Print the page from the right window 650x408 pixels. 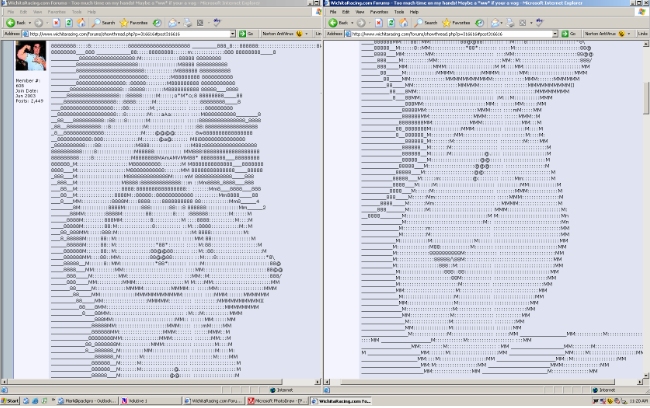click(x=510, y=23)
